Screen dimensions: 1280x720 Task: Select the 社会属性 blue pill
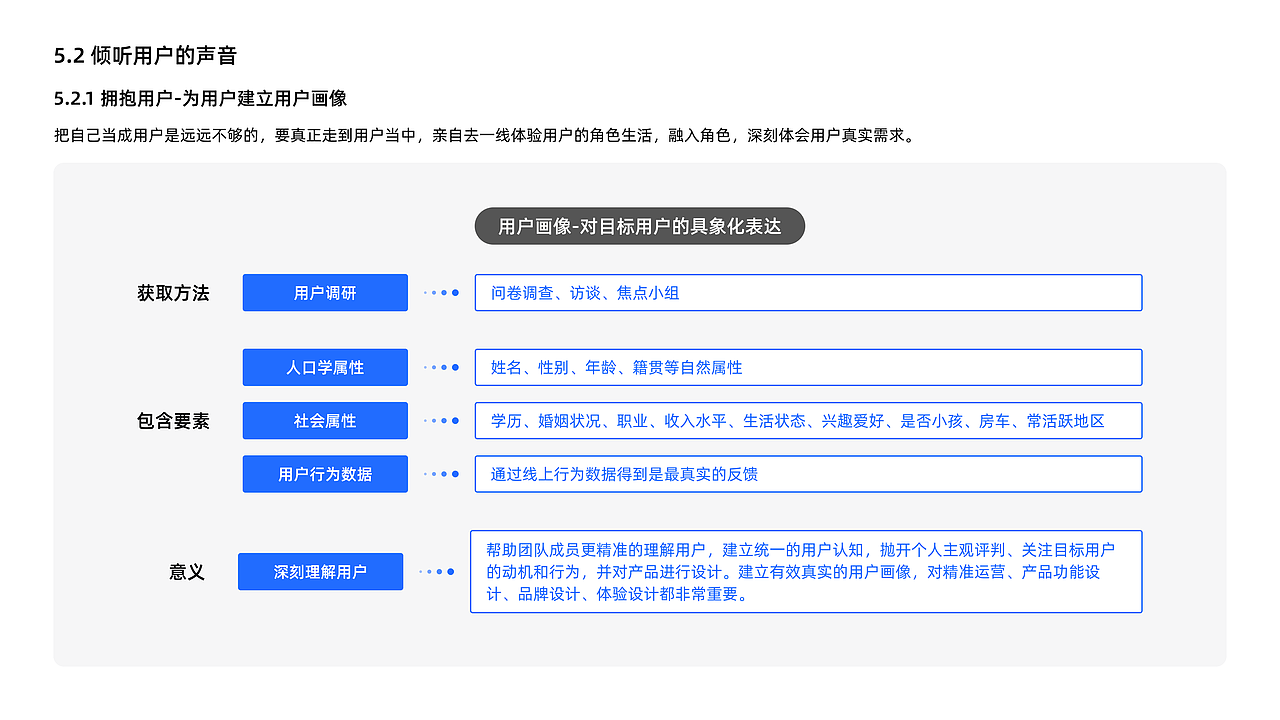[324, 420]
